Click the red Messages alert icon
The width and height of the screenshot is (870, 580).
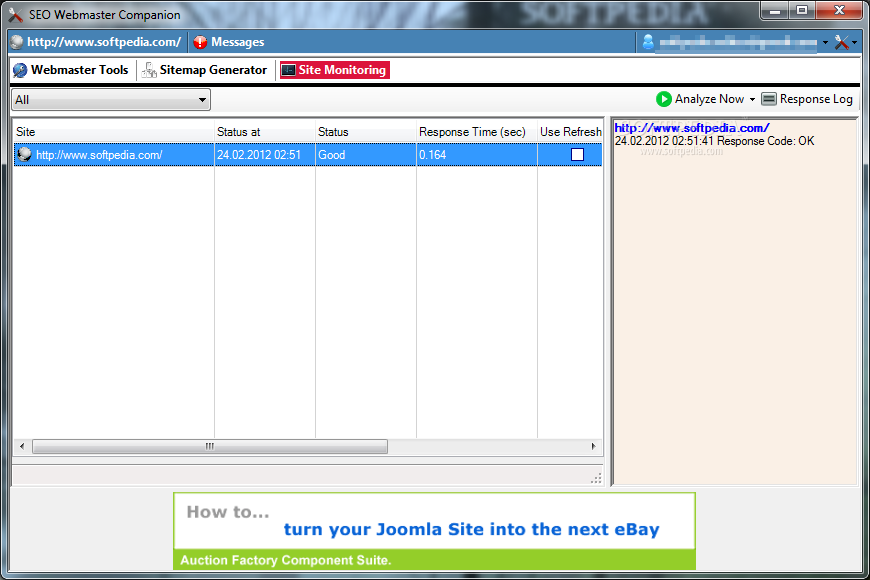tap(200, 42)
